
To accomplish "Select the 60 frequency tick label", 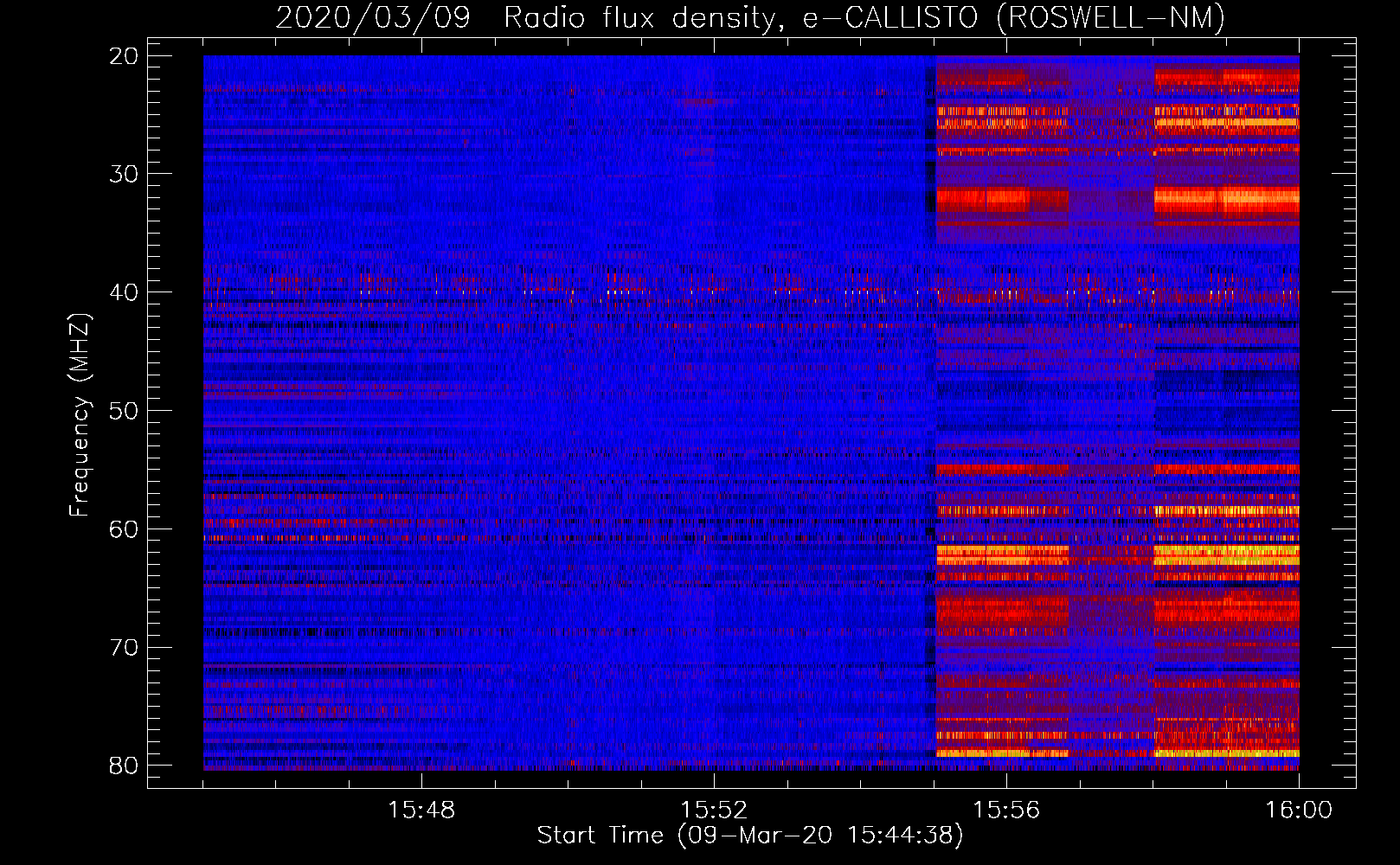I will (x=124, y=529).
